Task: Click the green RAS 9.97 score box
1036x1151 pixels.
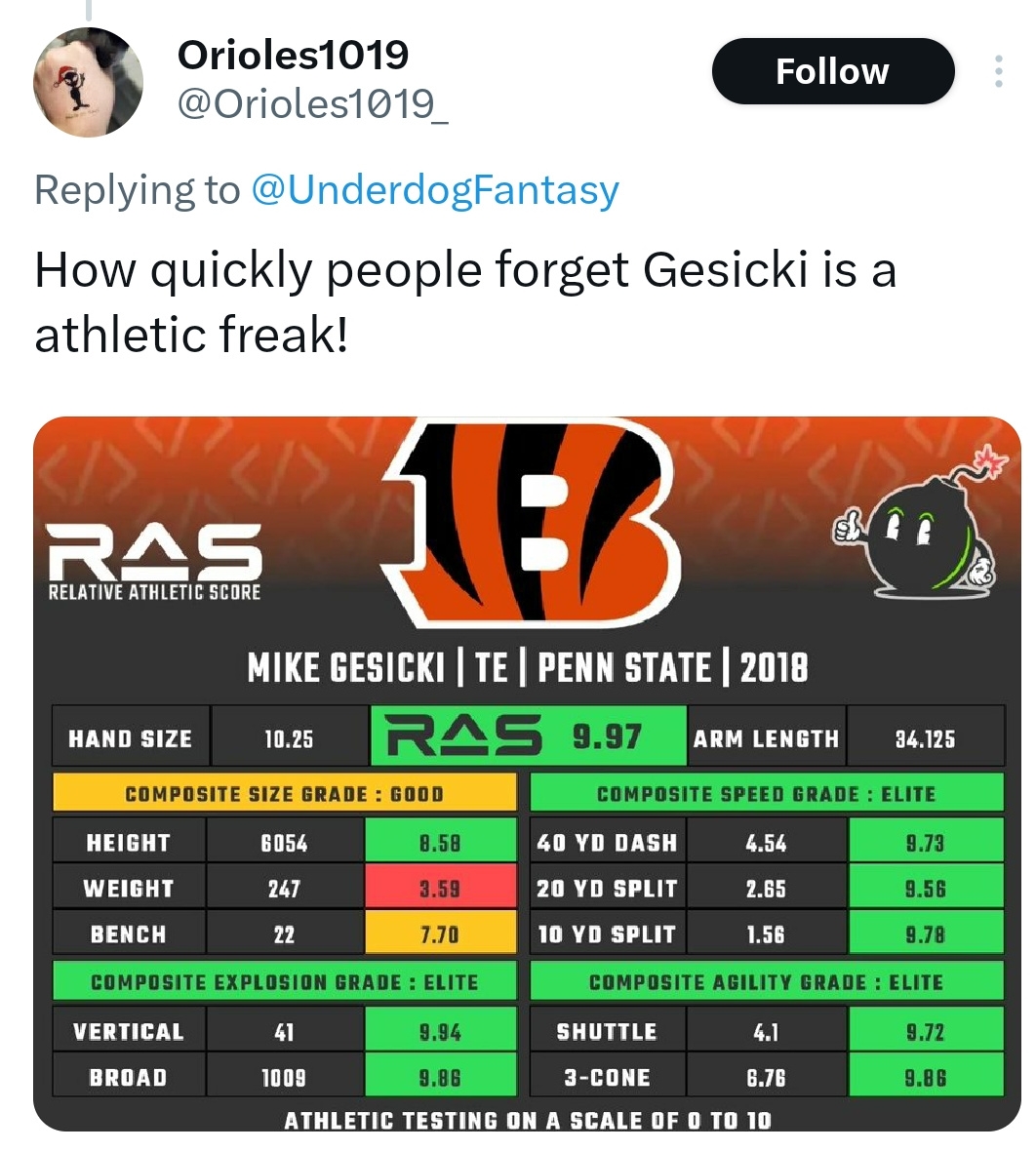Action: point(529,735)
